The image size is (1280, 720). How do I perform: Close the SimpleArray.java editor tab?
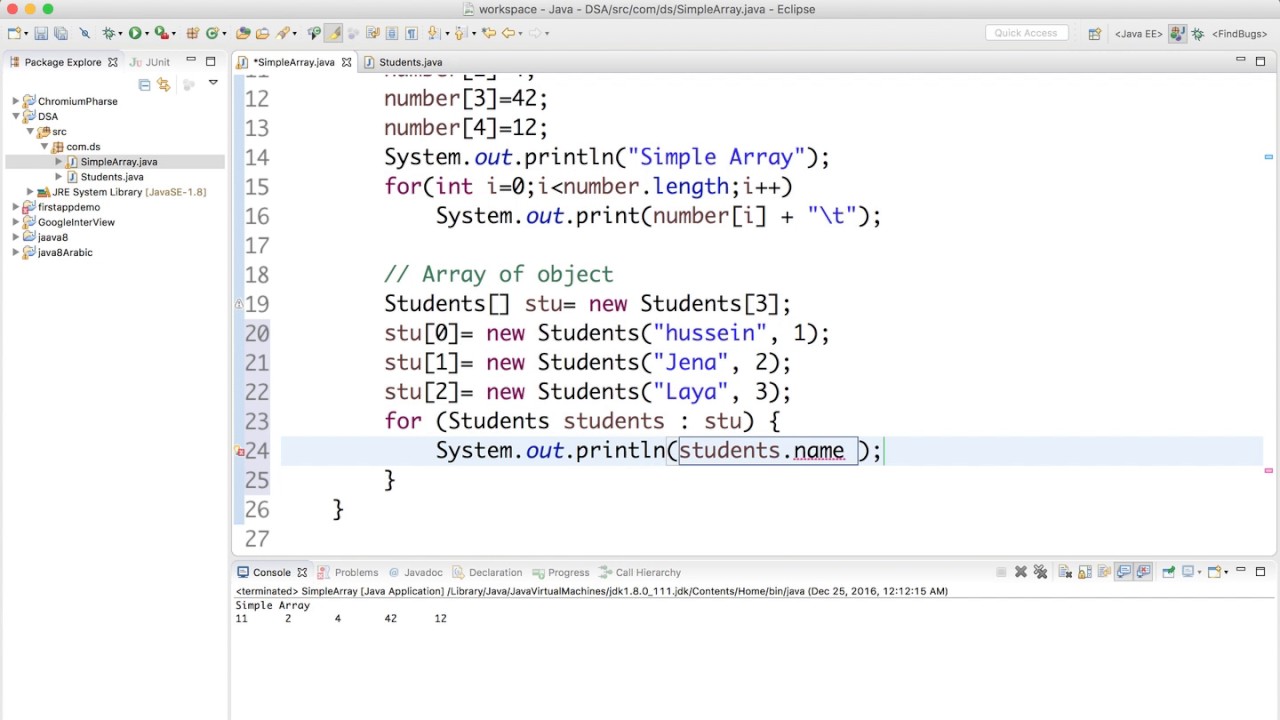click(347, 62)
